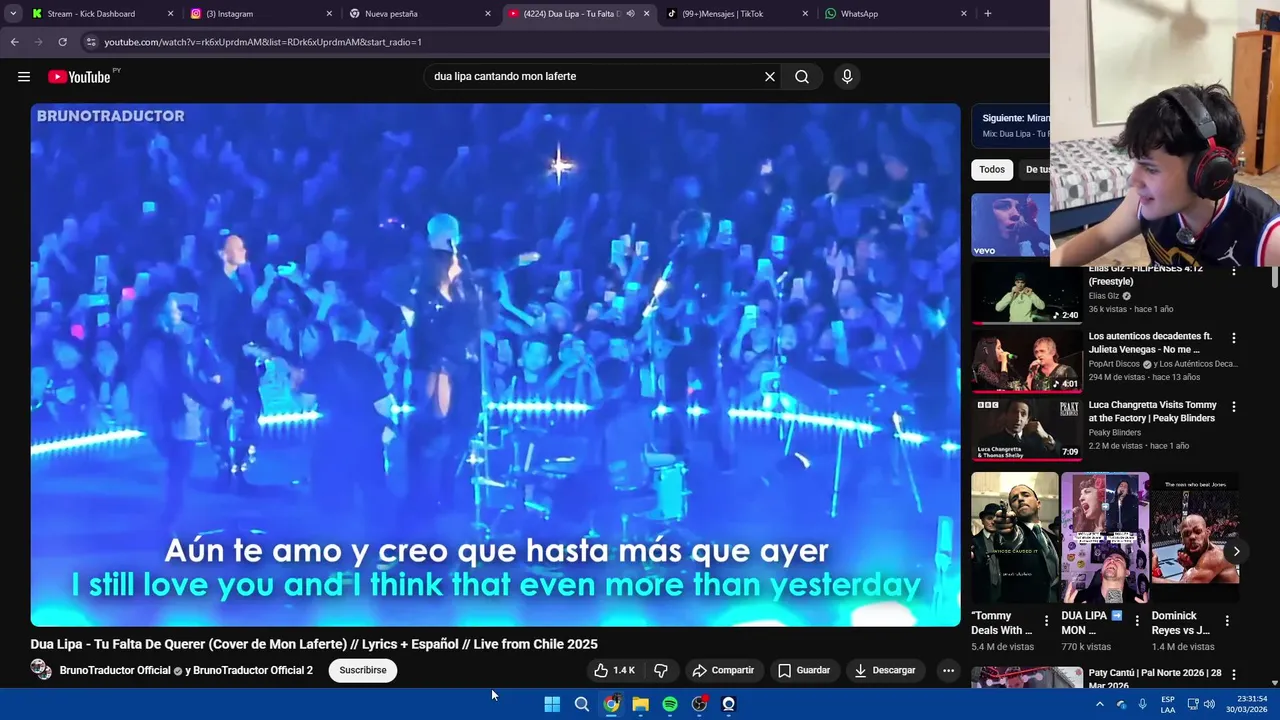Open Windows taskbar search
This screenshot has height=720, width=1280.
(581, 704)
